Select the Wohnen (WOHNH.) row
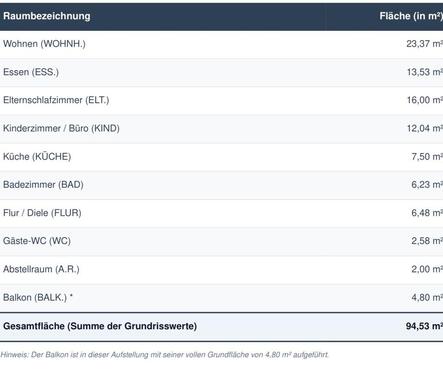This screenshot has width=443, height=375. point(221,44)
